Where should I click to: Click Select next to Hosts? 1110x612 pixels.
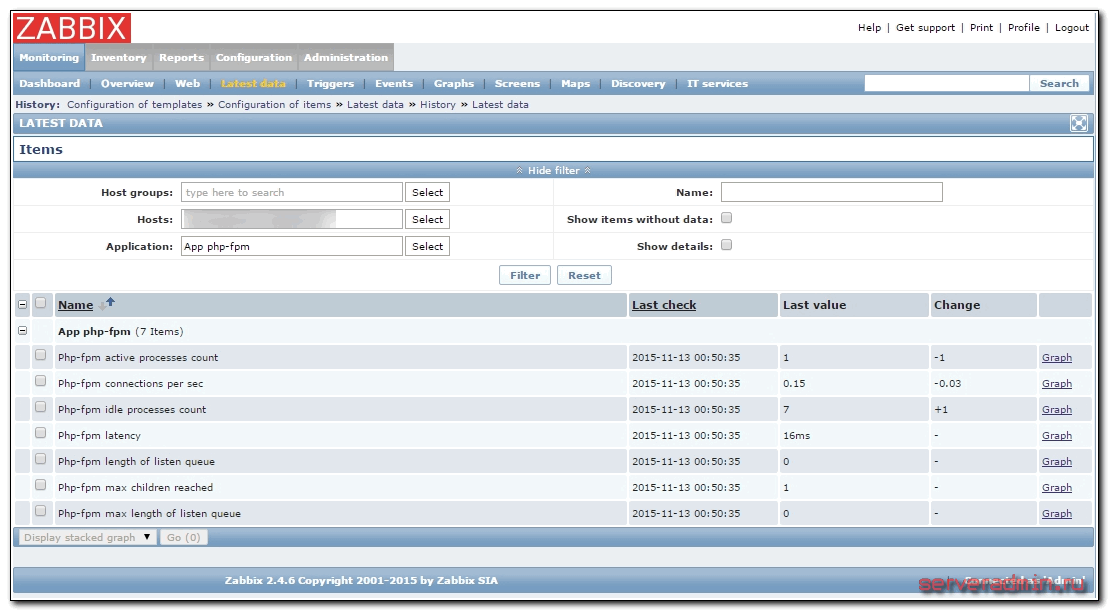coord(428,219)
